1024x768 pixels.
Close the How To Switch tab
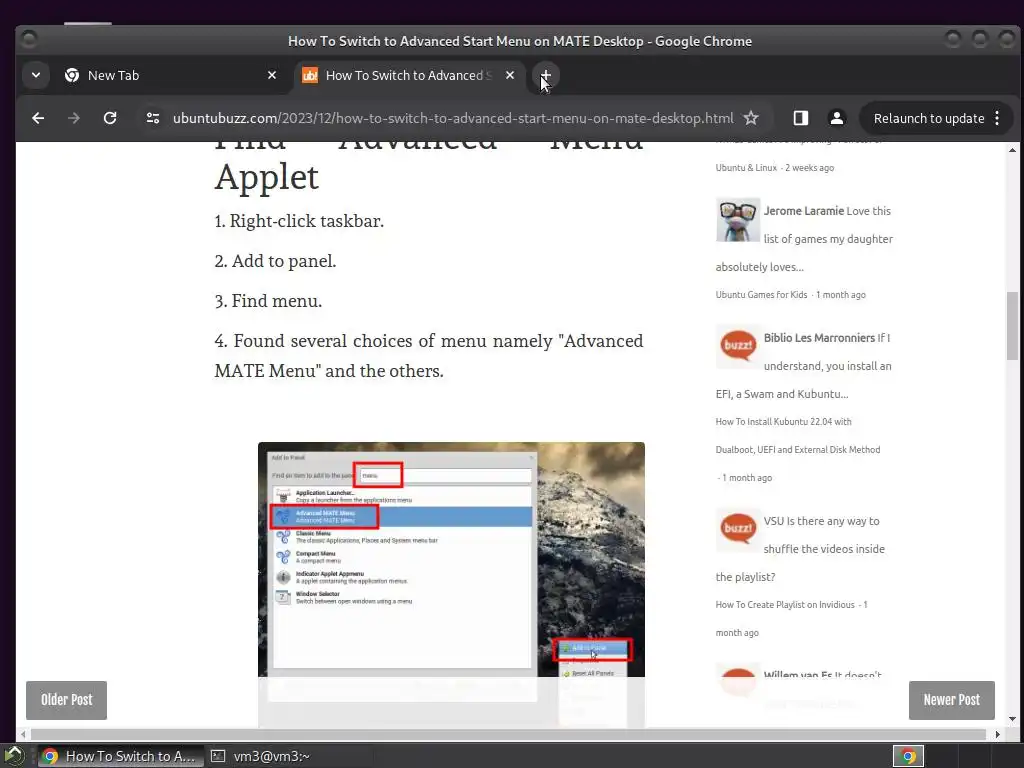click(510, 76)
